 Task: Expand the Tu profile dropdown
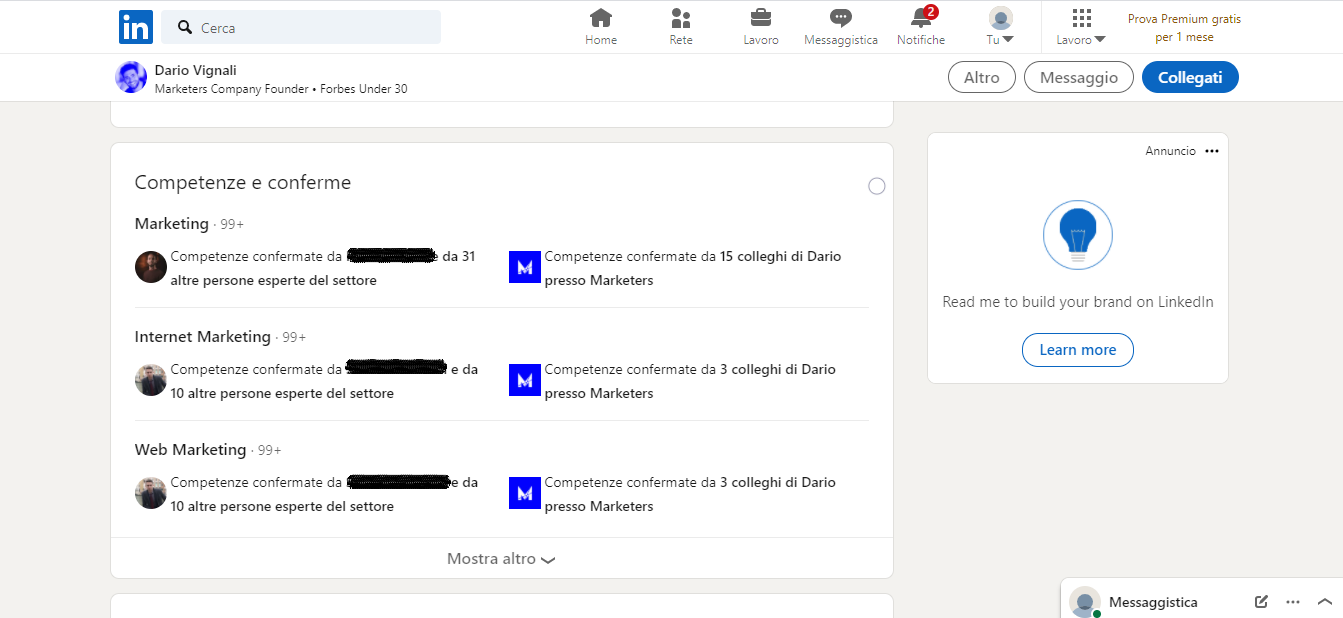[1001, 27]
